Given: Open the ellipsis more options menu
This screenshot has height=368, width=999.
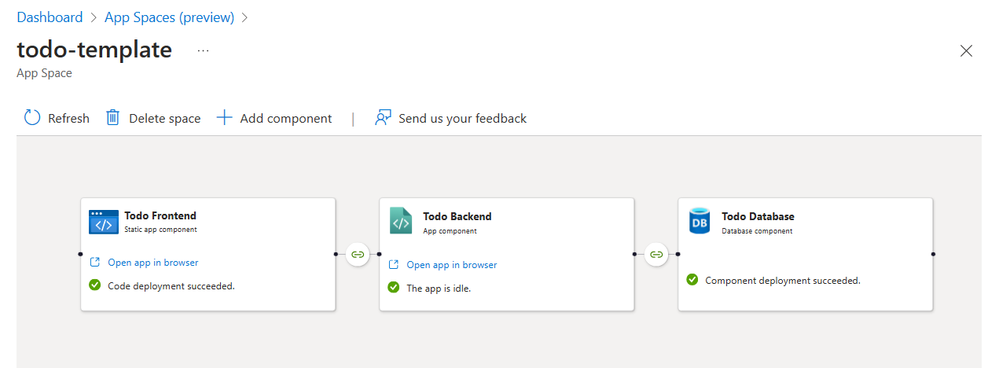Looking at the screenshot, I should [203, 50].
